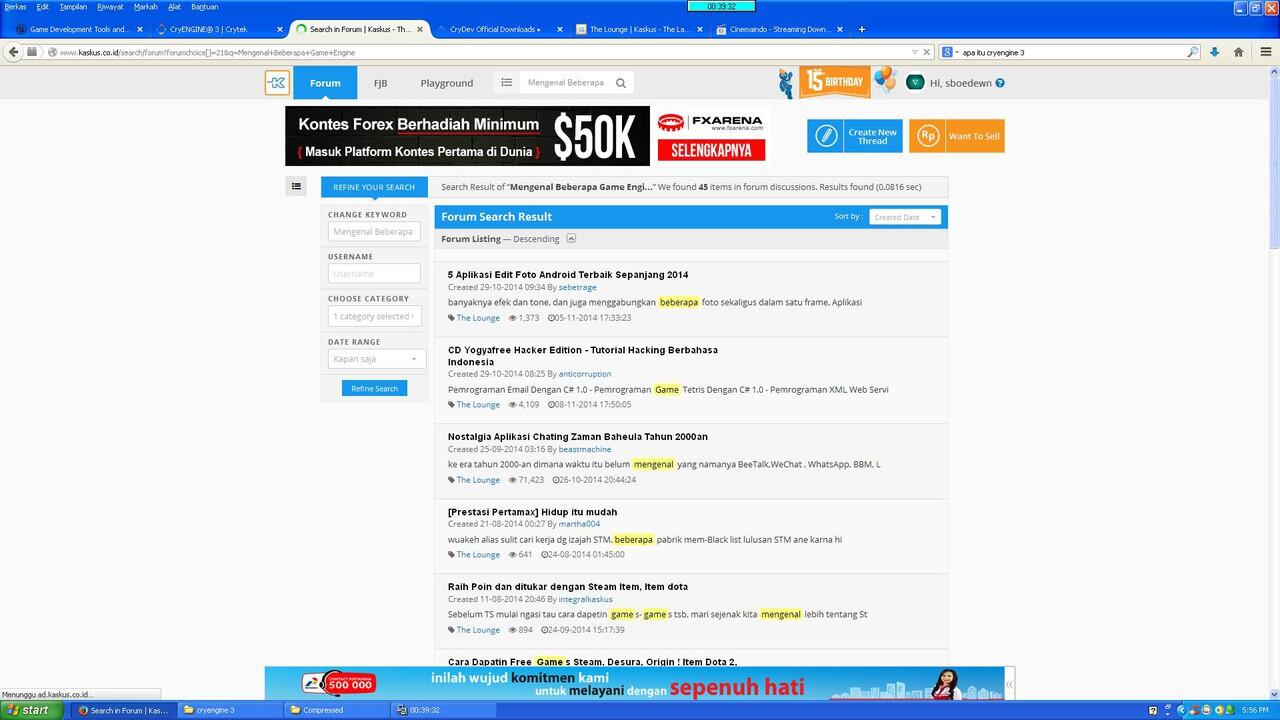The height and width of the screenshot is (720, 1280).
Task: Click the browser back arrow button
Action: (x=13, y=52)
